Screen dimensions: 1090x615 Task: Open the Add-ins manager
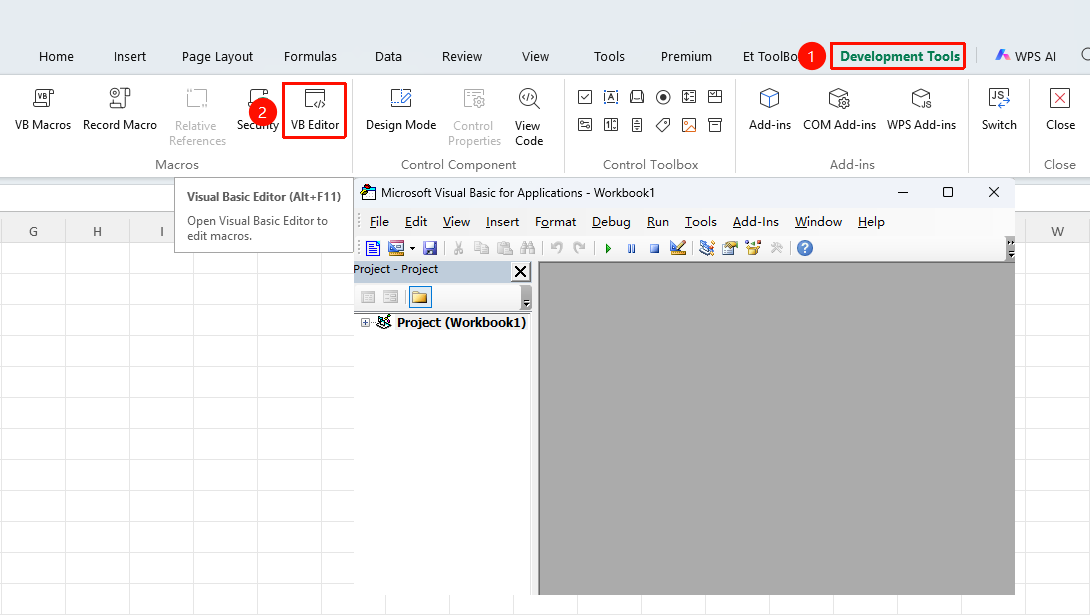[x=770, y=109]
